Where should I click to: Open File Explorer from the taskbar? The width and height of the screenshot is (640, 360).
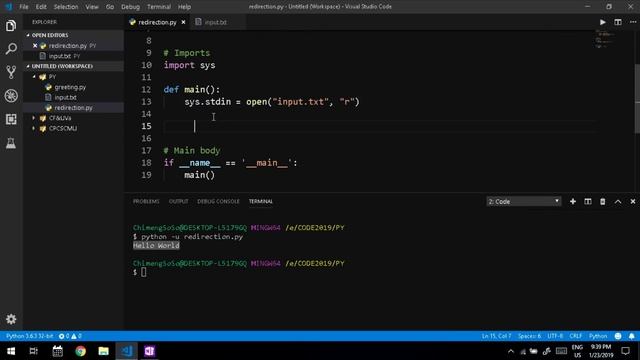click(x=104, y=351)
